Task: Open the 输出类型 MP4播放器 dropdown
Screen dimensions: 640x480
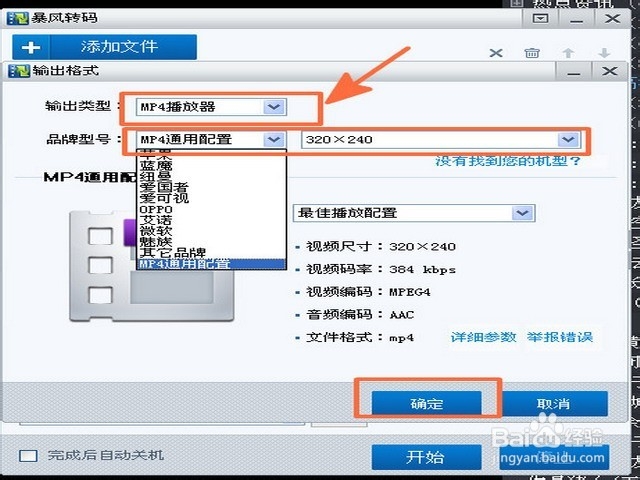Action: click(x=211, y=107)
